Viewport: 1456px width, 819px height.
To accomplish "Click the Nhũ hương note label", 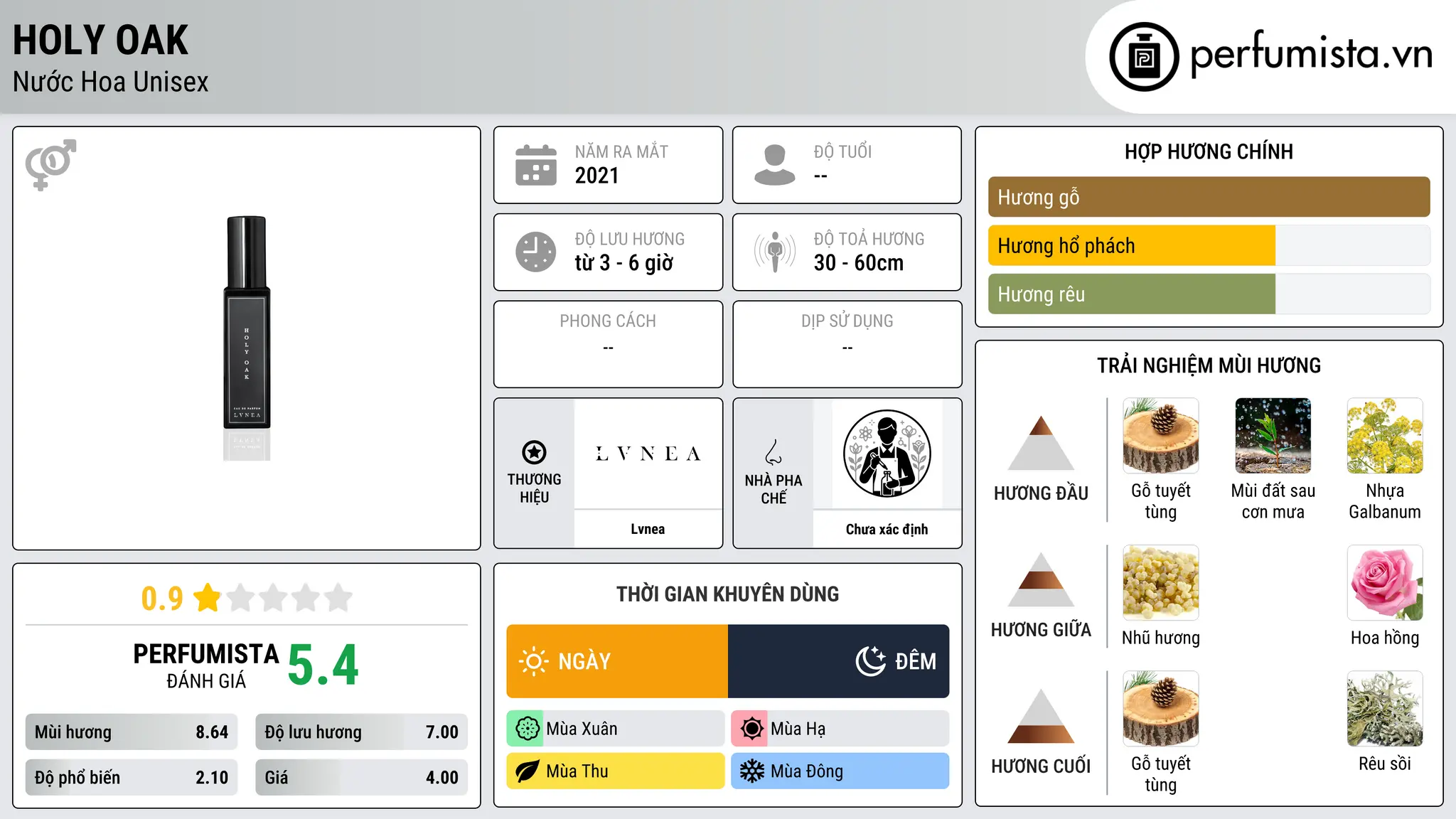I will click(1161, 638).
